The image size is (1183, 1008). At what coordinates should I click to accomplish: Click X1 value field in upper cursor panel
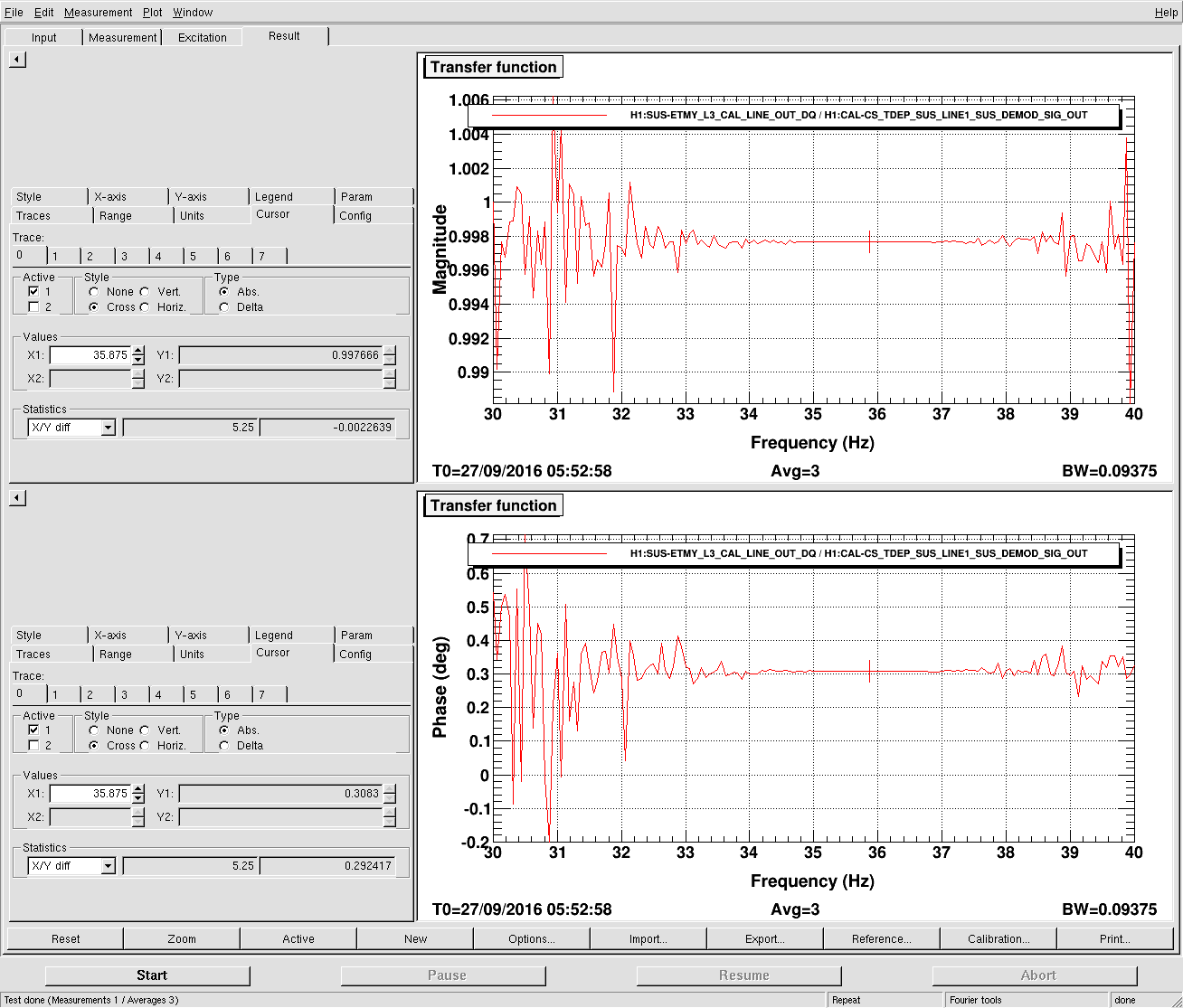[90, 355]
